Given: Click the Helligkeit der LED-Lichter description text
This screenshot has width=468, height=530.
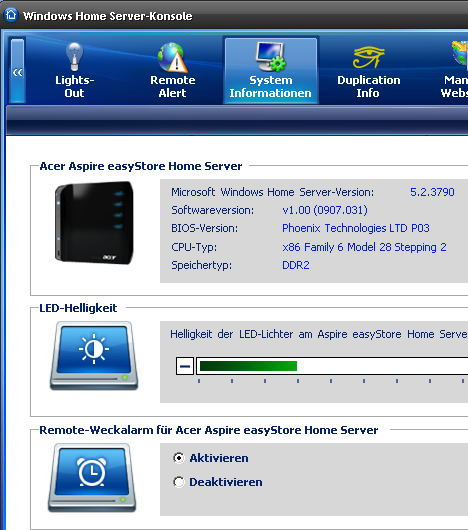Looking at the screenshot, I should coord(319,334).
